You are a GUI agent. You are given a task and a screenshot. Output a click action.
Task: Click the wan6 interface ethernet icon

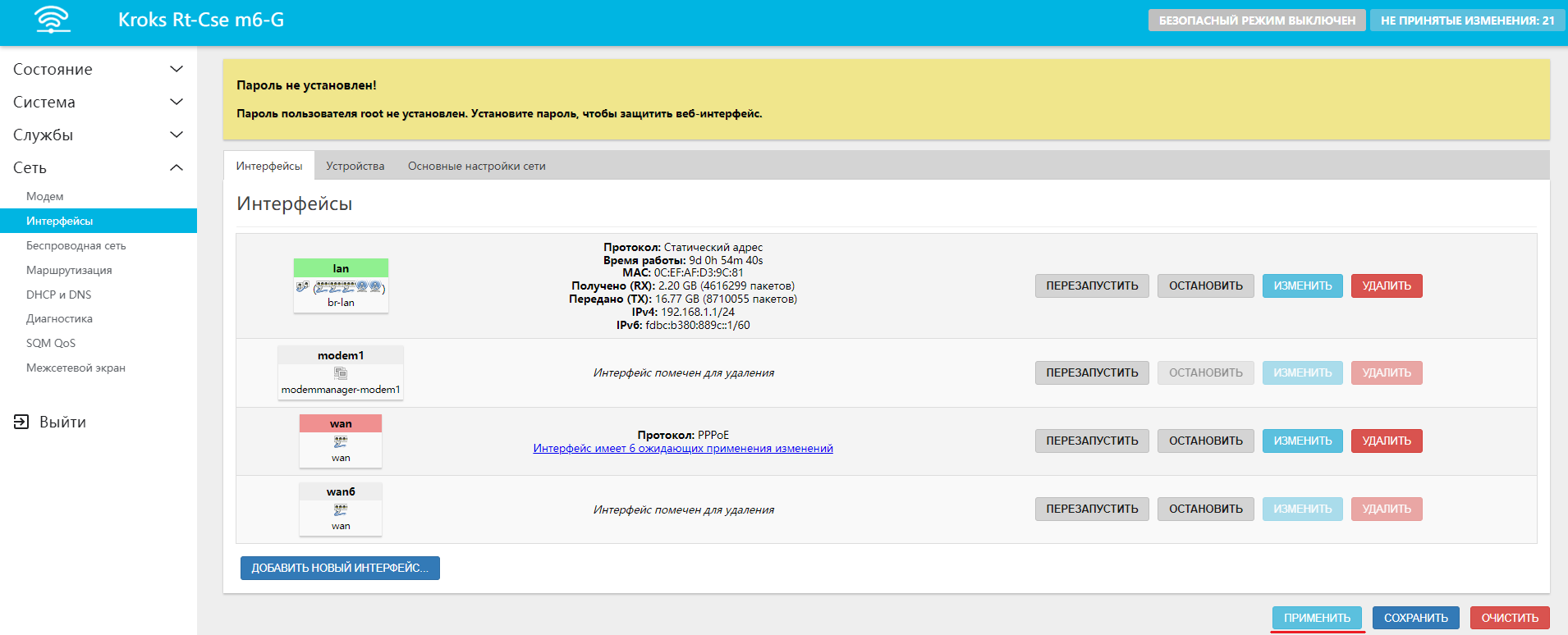(341, 509)
